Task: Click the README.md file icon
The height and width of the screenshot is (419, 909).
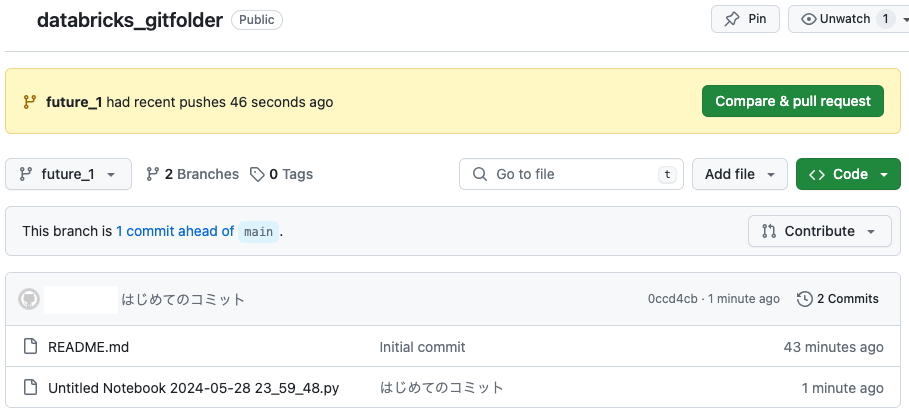Action: tap(30, 347)
